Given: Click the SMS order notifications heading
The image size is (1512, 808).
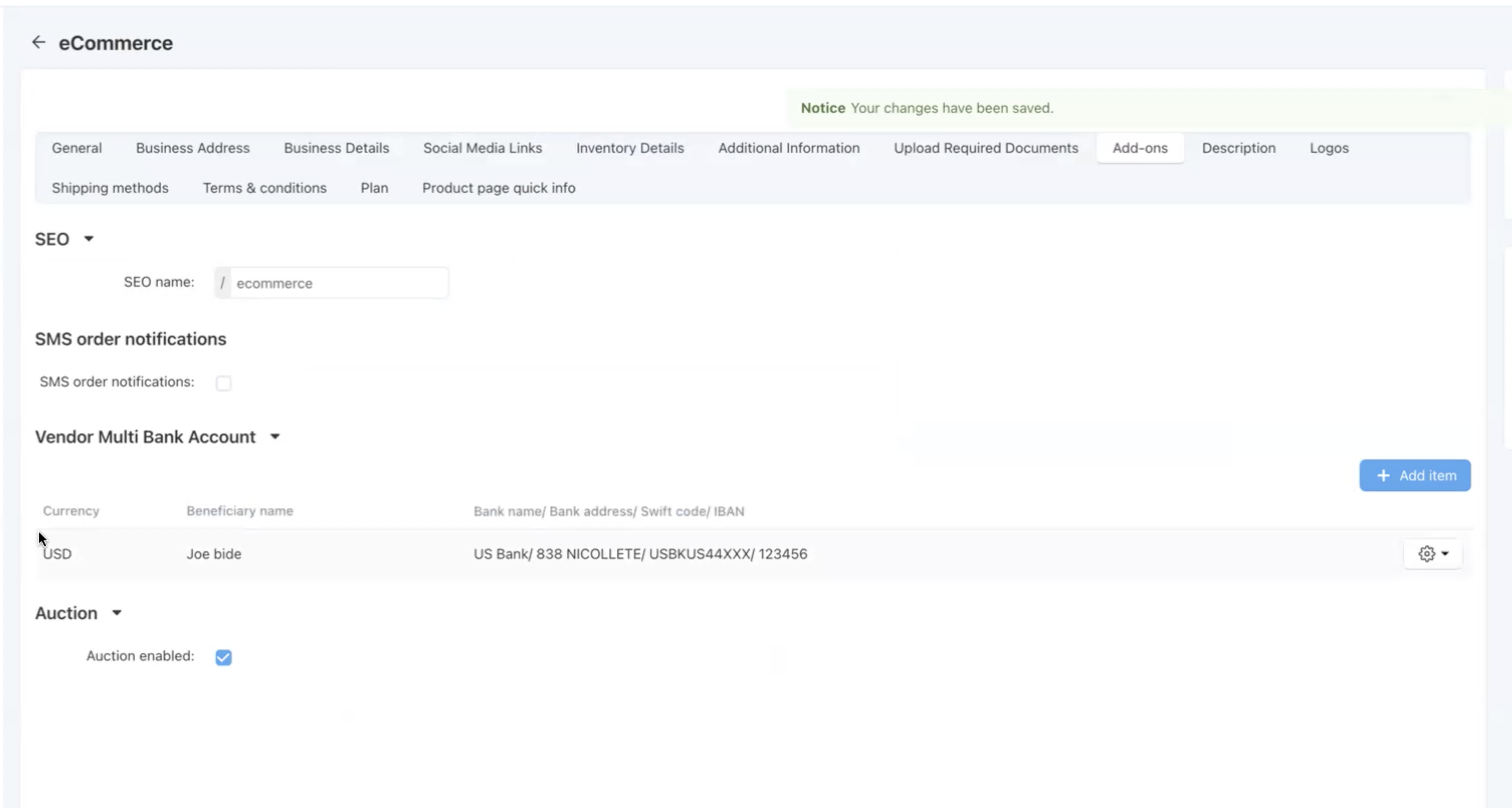Looking at the screenshot, I should click(130, 339).
